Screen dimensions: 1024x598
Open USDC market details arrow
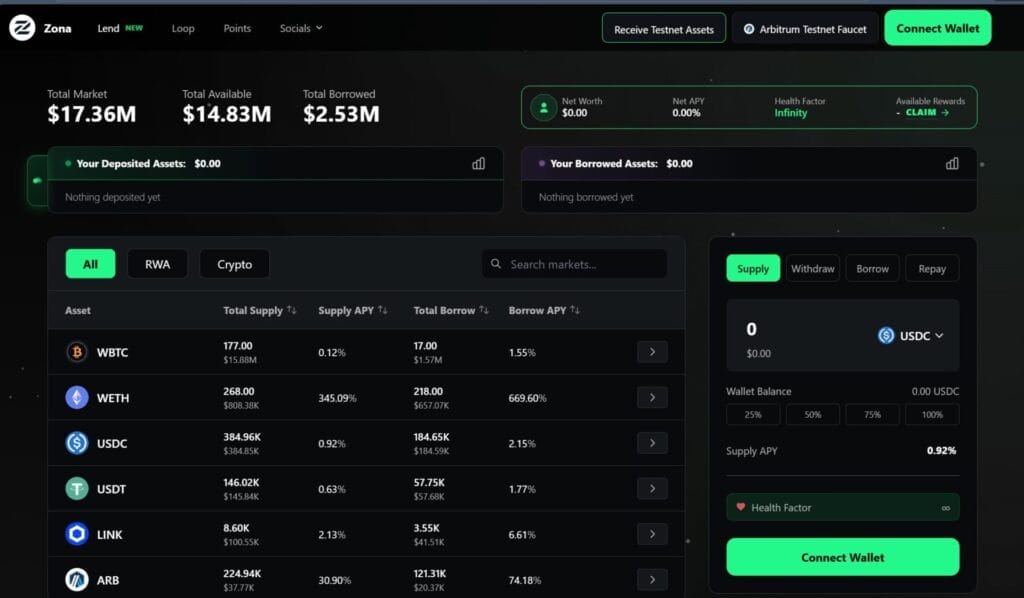652,443
